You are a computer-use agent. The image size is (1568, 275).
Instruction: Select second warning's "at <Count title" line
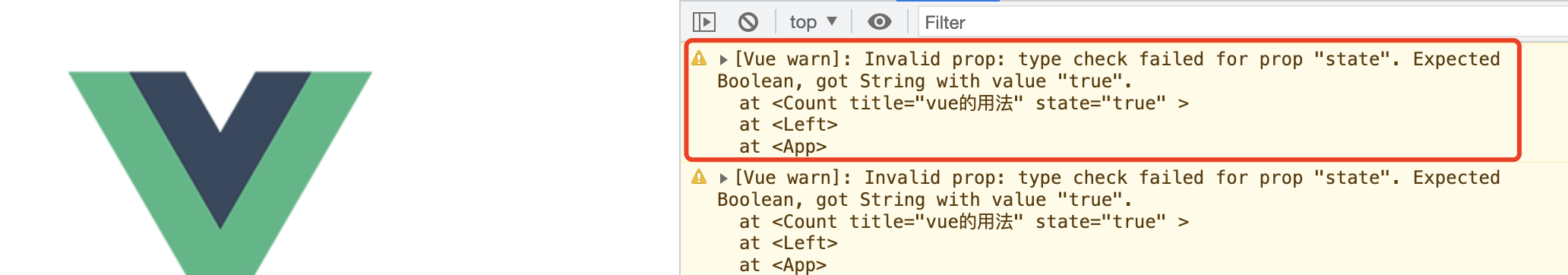(x=964, y=222)
